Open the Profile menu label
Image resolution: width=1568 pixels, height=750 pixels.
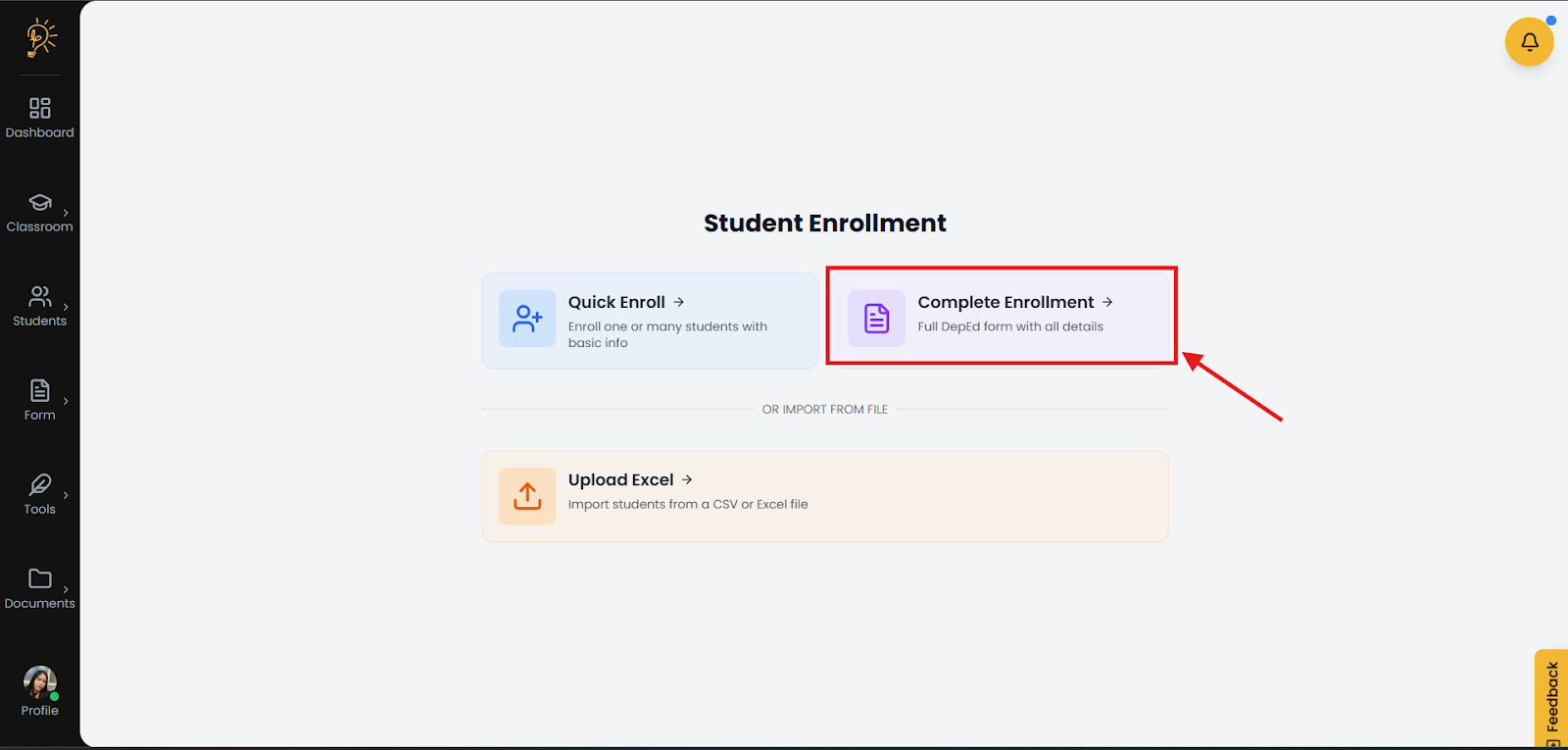pyautogui.click(x=40, y=711)
